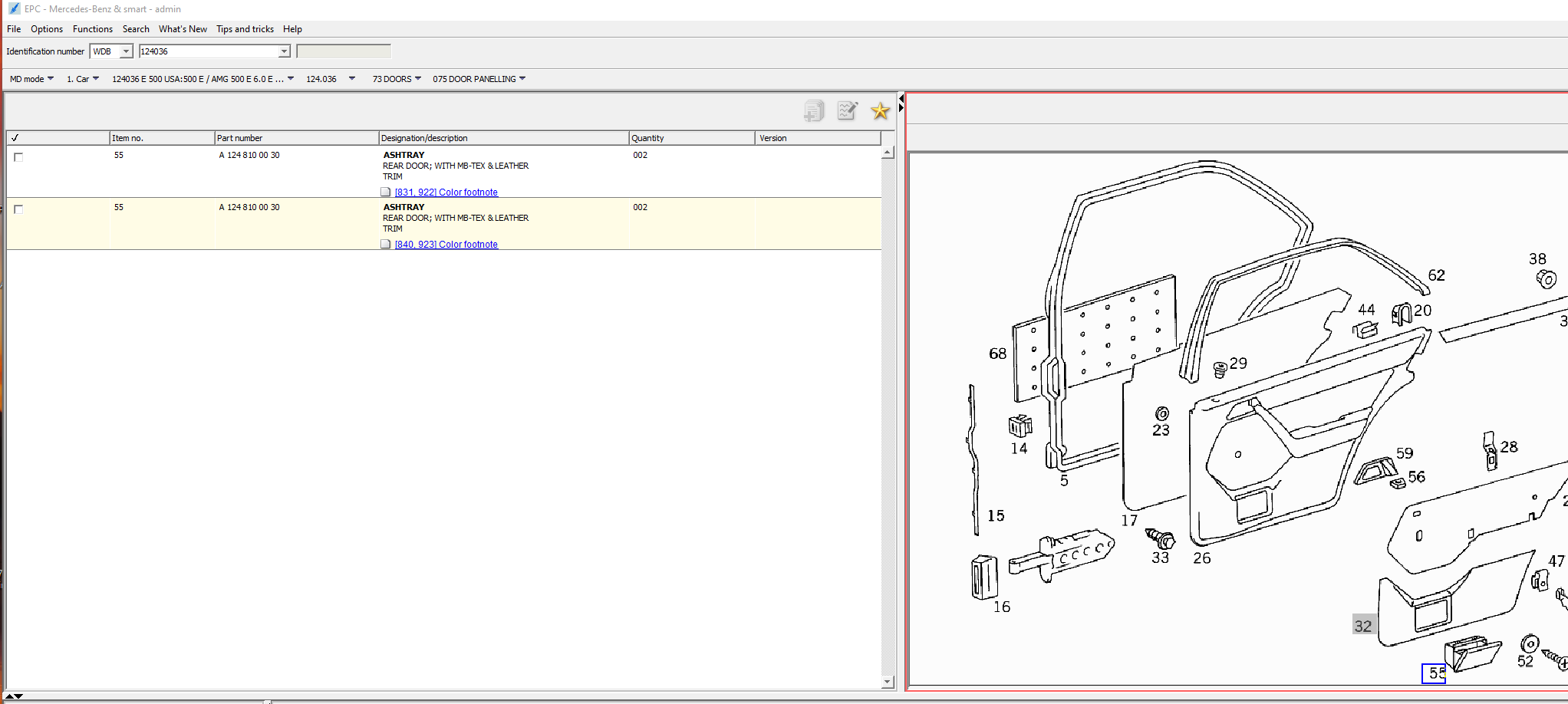Click callout 38 in the diagram
Screen dimensions: 1568x704
(x=1537, y=258)
